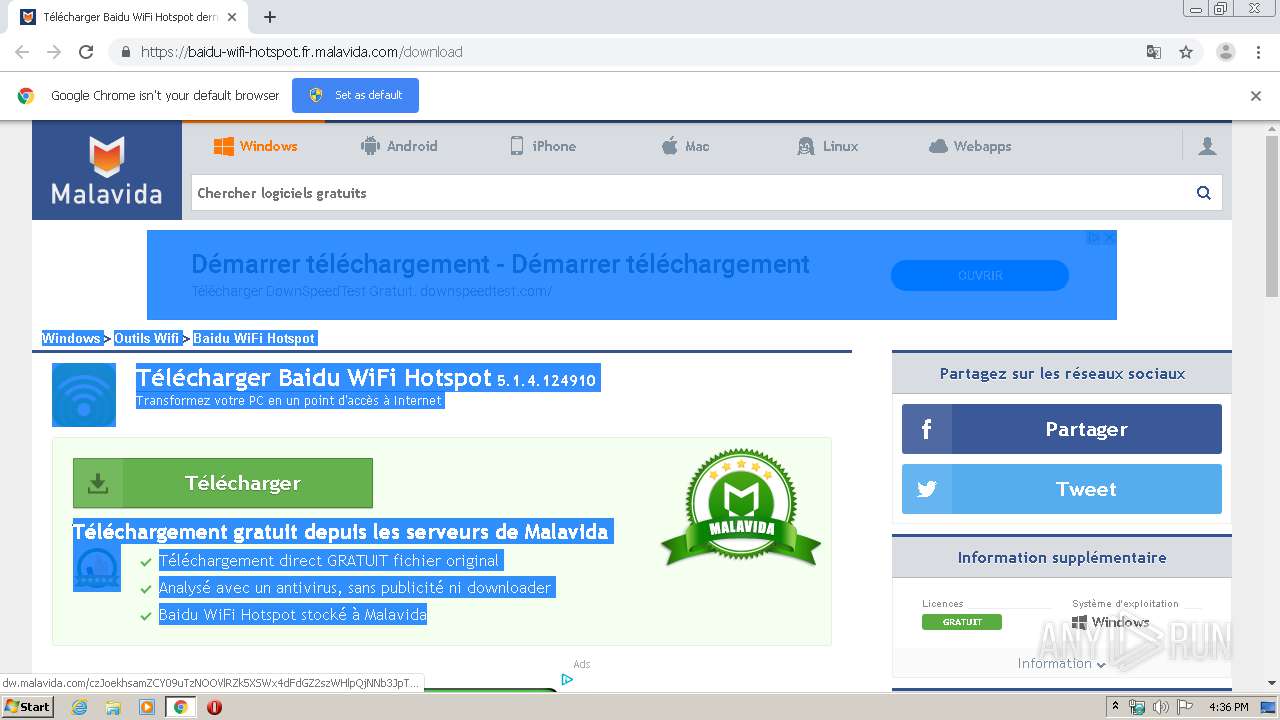Click the green Télécharger button
Viewport: 1280px width, 720px height.
223,483
